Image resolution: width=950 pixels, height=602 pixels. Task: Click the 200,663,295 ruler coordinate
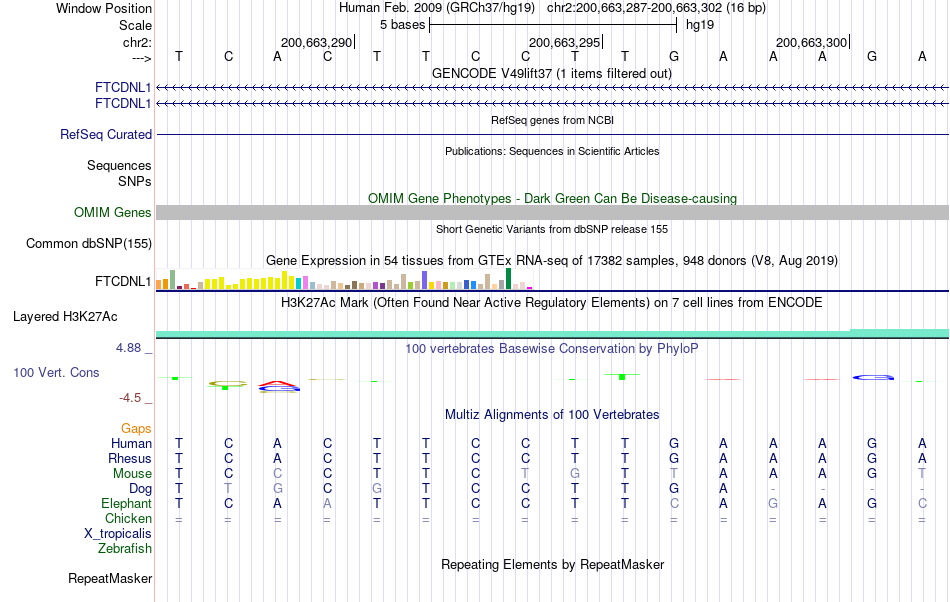pyautogui.click(x=564, y=42)
